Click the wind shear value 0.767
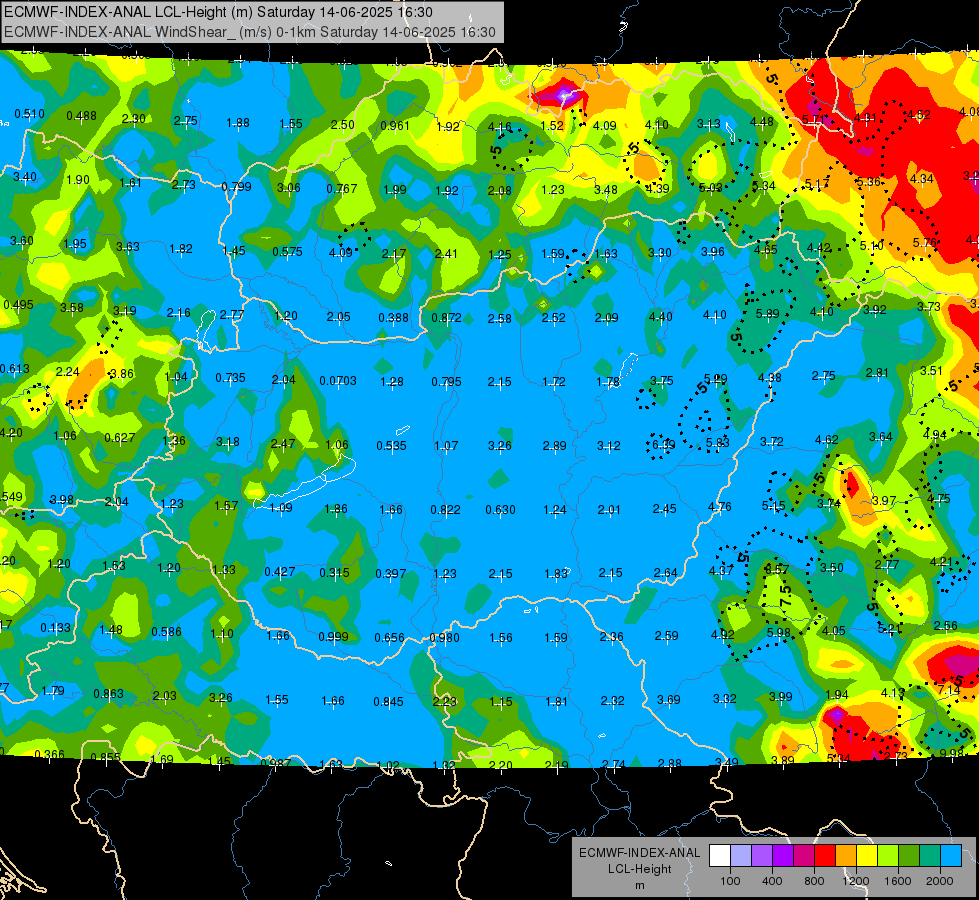The image size is (979, 900). point(342,189)
